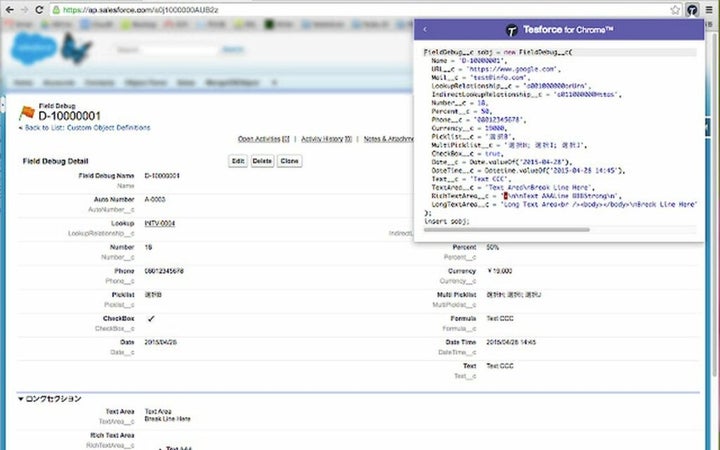Open Back to List: Custom Object Definitions
The image size is (720, 450).
[86, 128]
